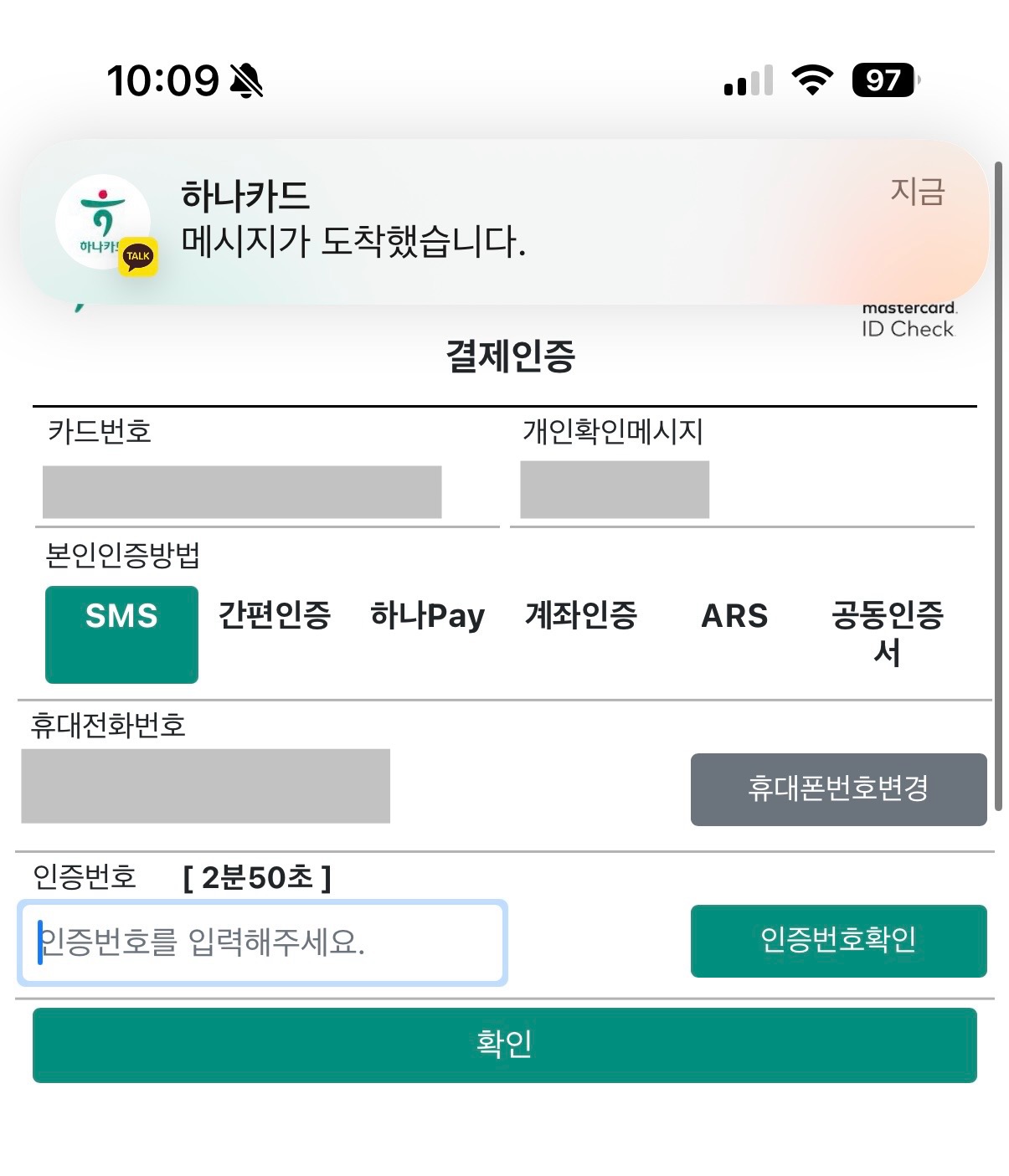
Task: Tap the battery level indicator
Action: [x=885, y=80]
